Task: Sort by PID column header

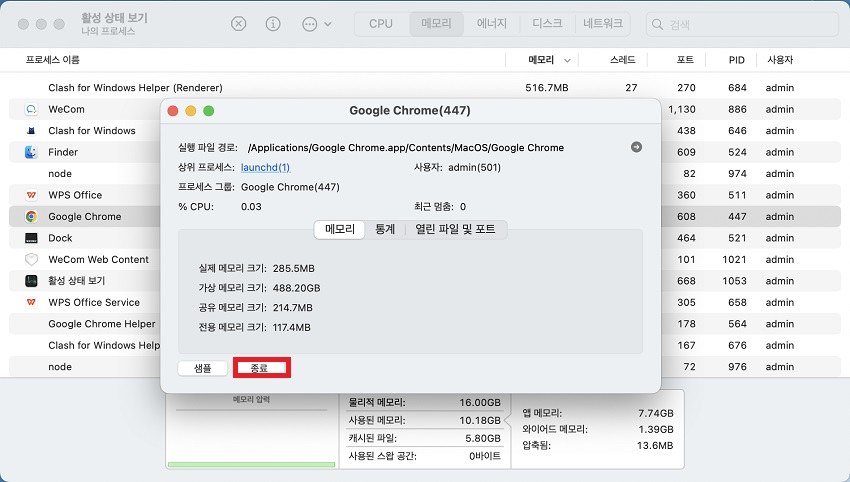Action: click(x=737, y=60)
